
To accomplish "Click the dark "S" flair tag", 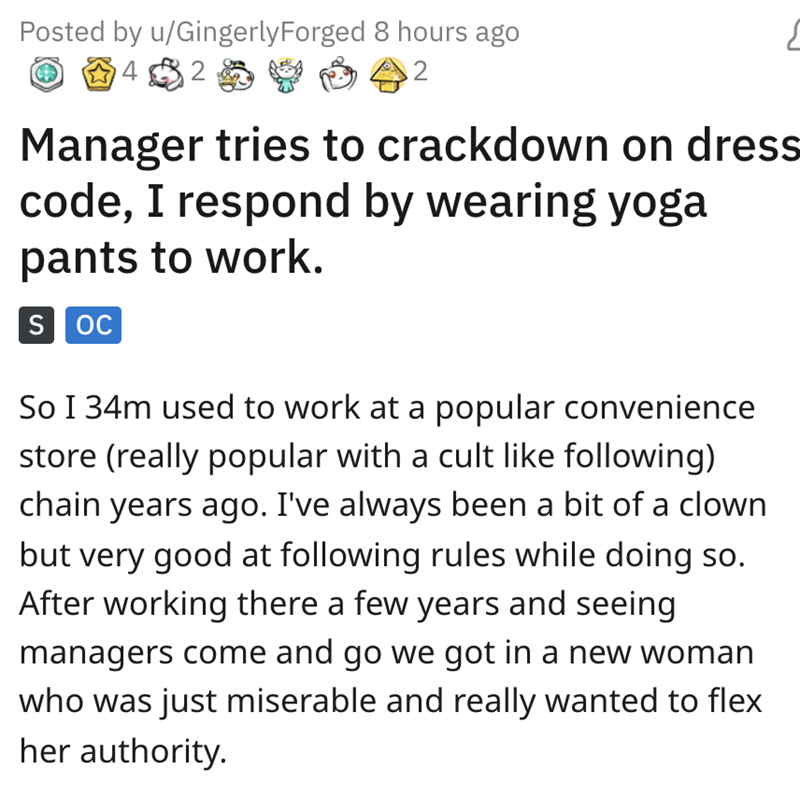I will pos(36,326).
